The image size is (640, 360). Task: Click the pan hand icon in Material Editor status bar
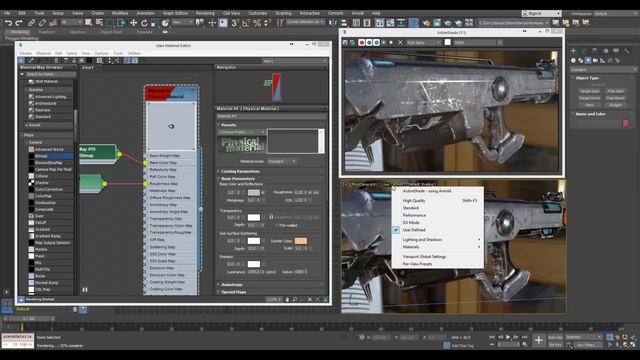point(287,299)
